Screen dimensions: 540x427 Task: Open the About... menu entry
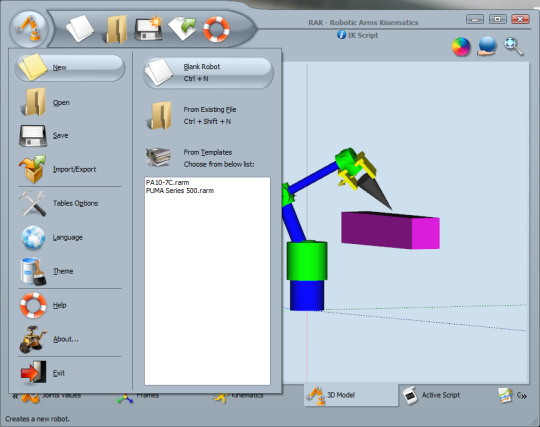click(70, 339)
